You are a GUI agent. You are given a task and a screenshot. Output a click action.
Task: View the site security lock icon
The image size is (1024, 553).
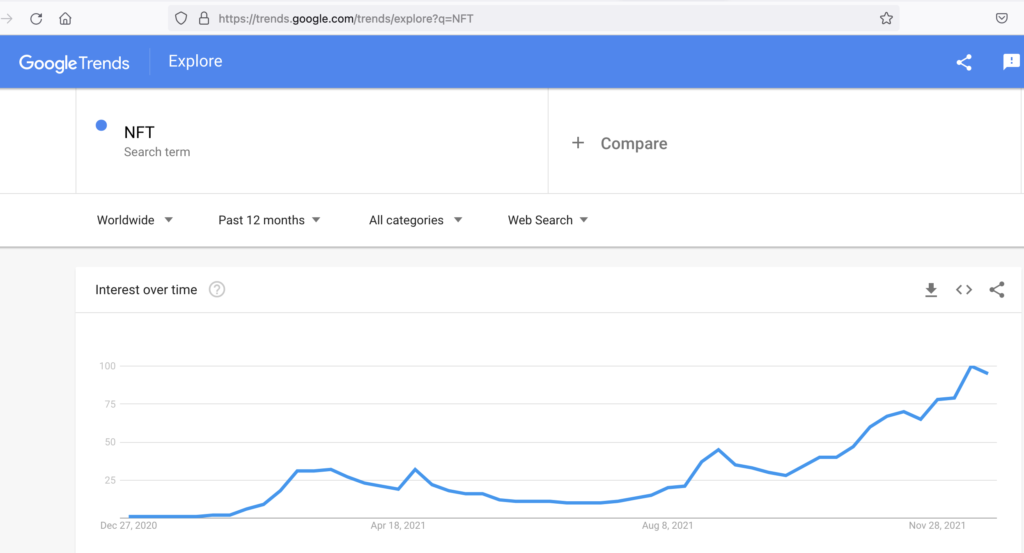click(x=204, y=18)
